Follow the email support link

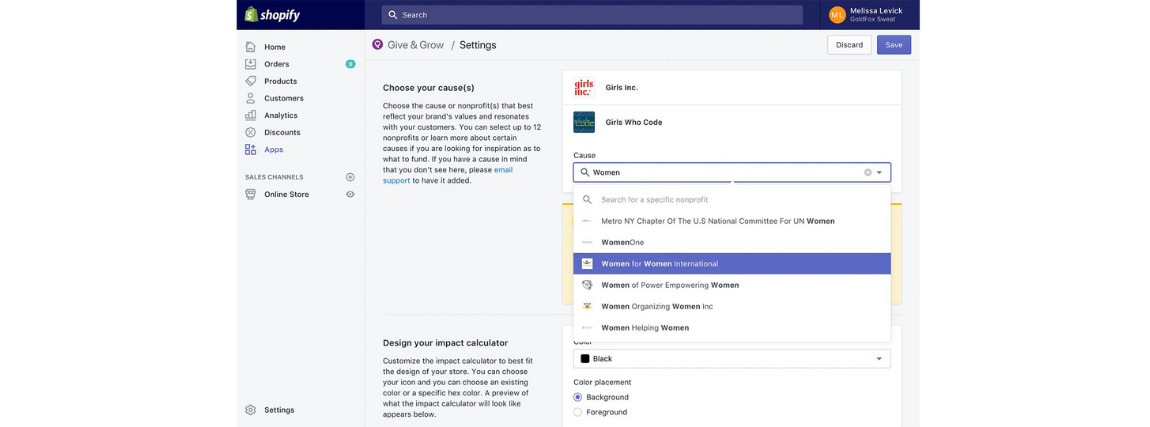(503, 170)
